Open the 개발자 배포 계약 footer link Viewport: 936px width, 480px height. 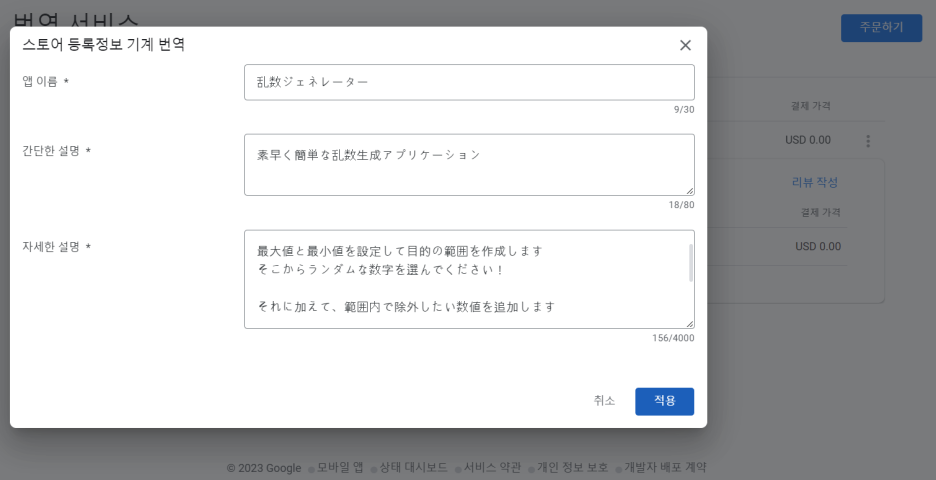pyautogui.click(x=665, y=467)
